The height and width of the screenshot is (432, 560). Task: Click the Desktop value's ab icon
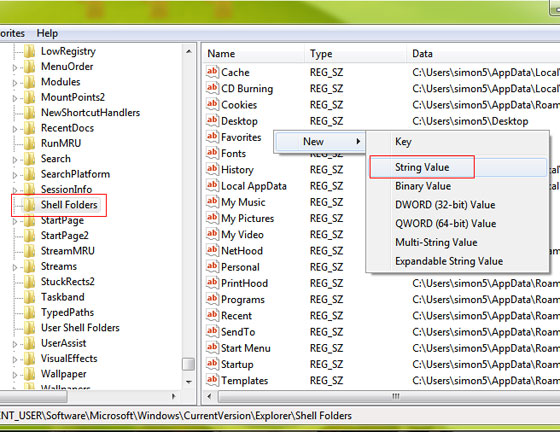point(212,120)
